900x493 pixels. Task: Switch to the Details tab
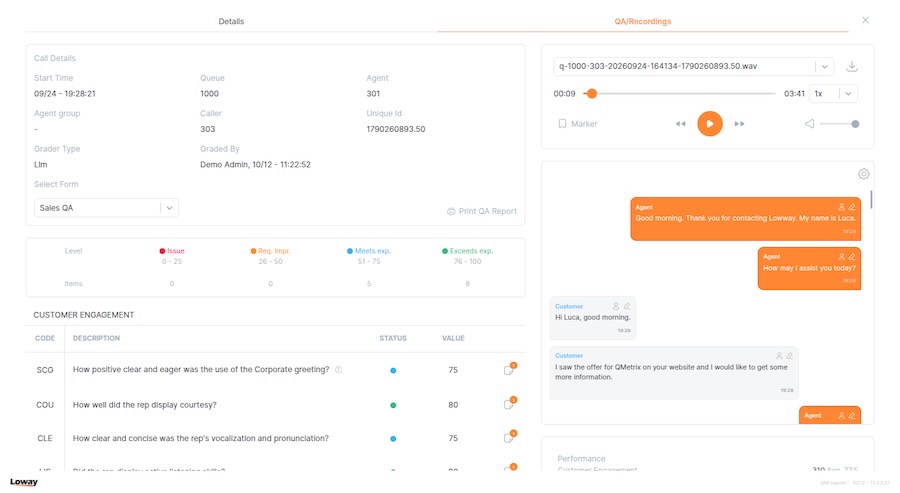(x=231, y=21)
